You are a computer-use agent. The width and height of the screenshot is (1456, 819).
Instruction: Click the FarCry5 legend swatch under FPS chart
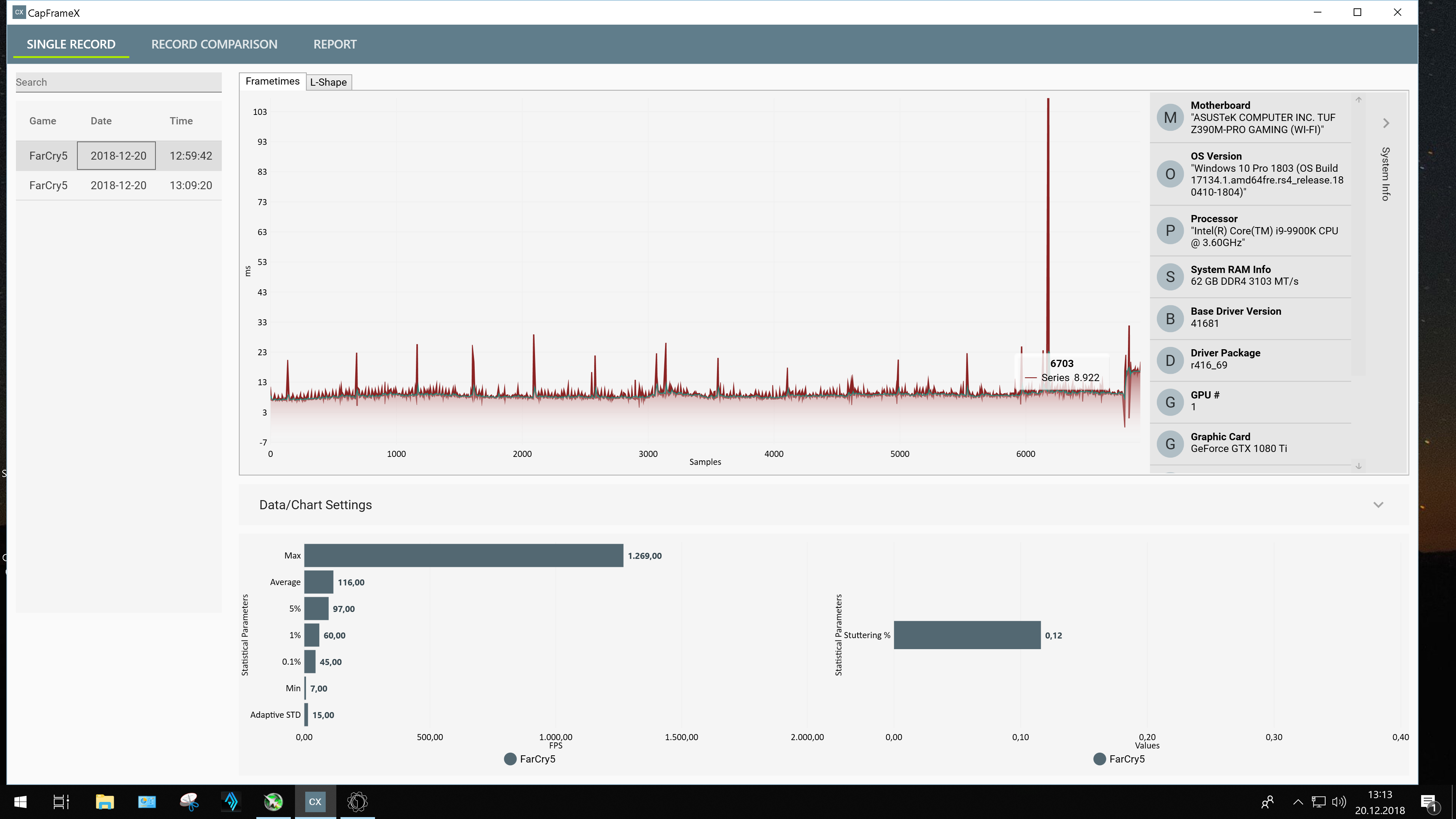point(510,759)
